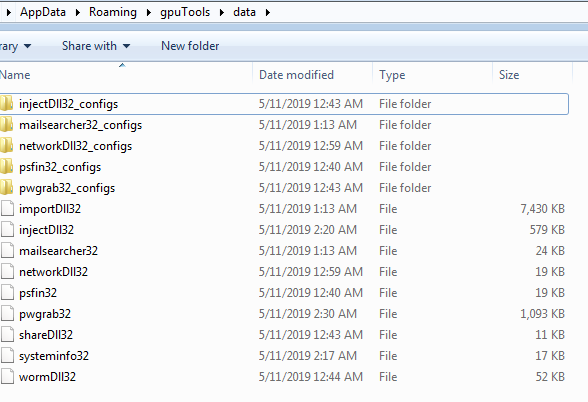Navigate to AppData in the address bar

[43, 12]
